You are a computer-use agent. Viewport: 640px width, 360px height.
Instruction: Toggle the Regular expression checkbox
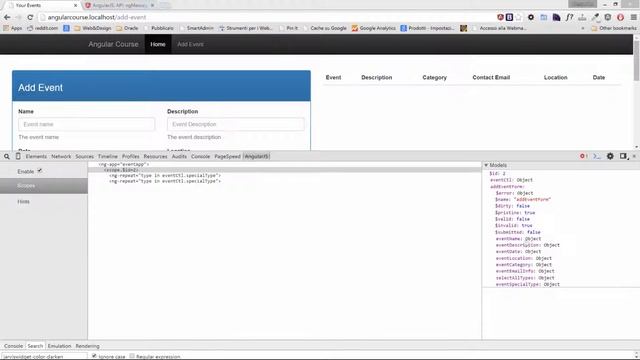point(132,356)
